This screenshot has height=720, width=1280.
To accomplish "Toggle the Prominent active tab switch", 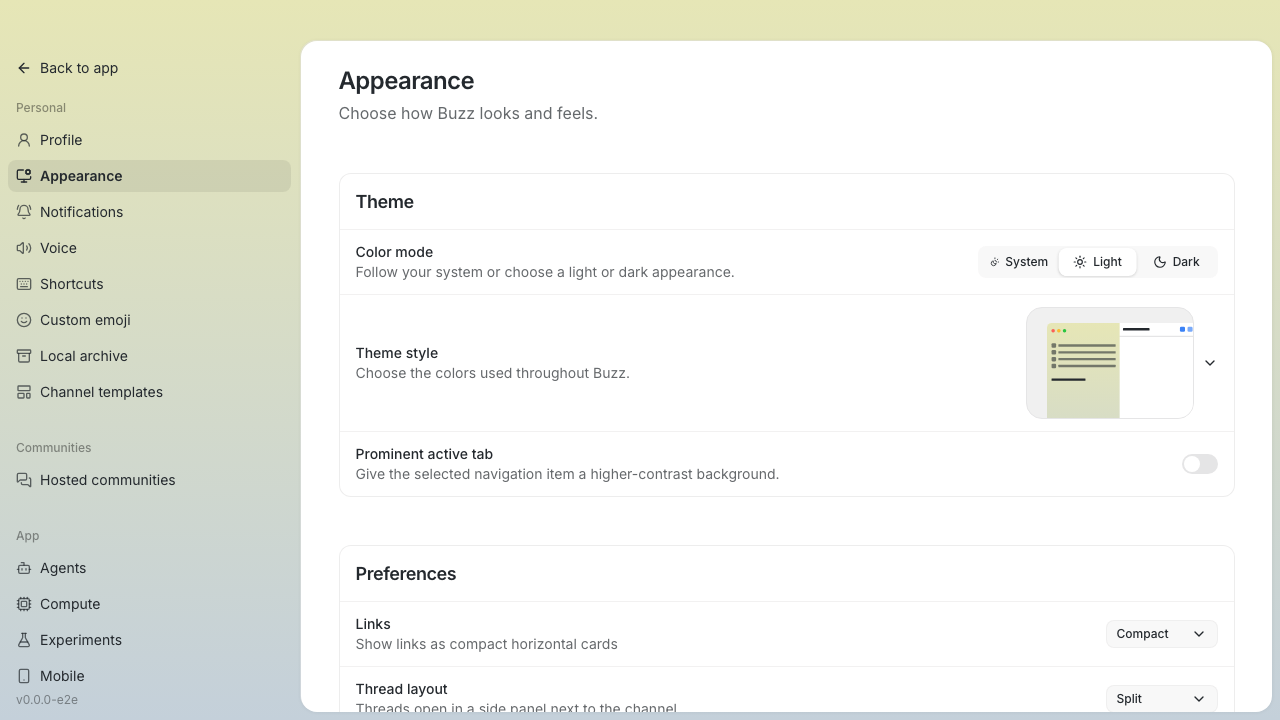I will coord(1199,464).
